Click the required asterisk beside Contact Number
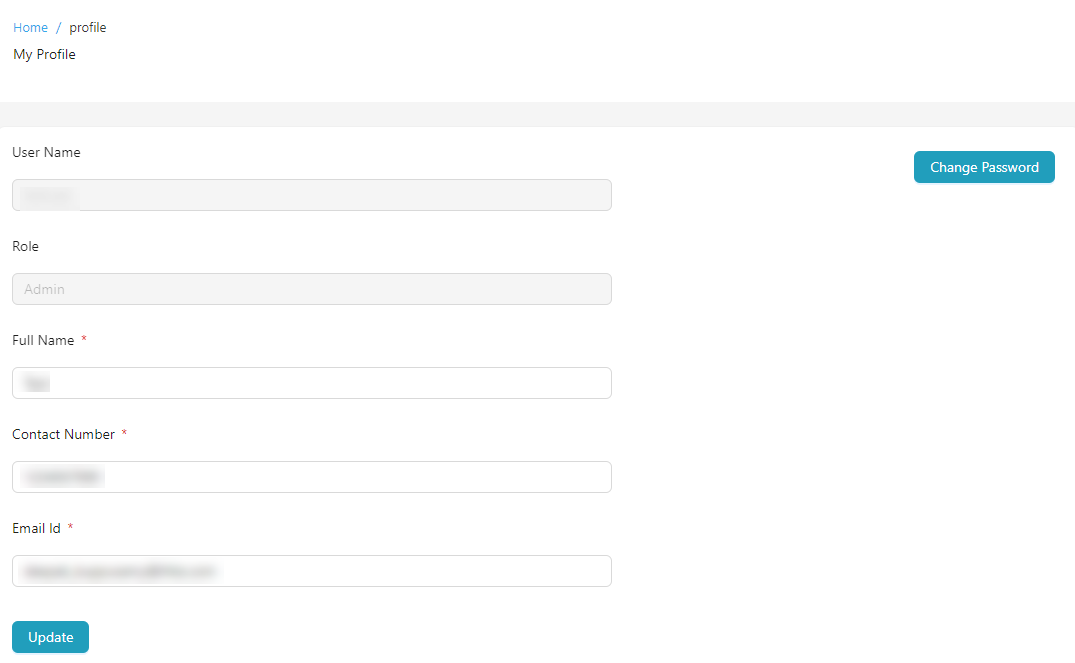1075x663 pixels. coord(124,434)
